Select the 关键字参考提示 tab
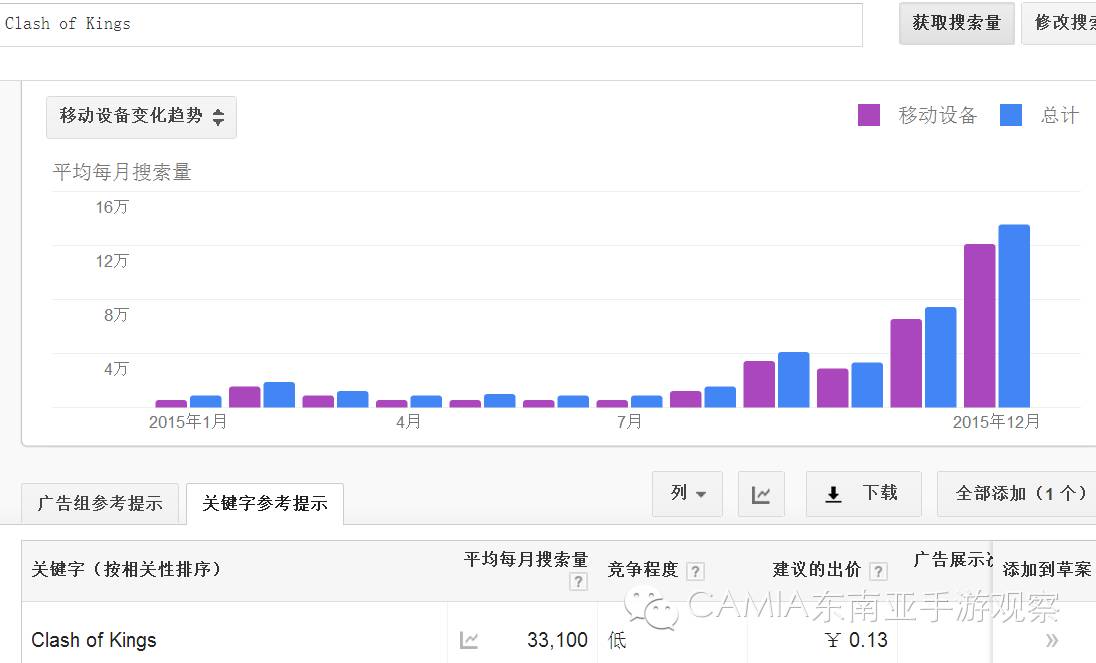The height and width of the screenshot is (663, 1096). [265, 503]
